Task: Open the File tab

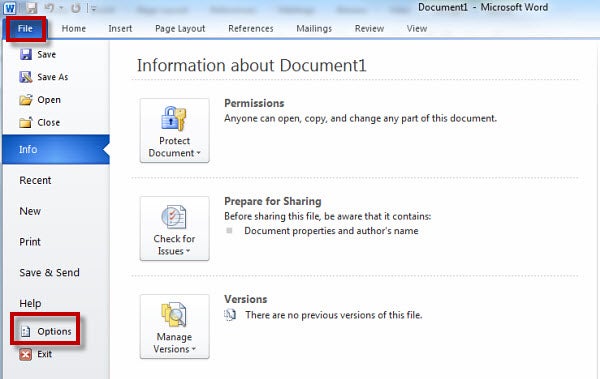Action: coord(26,28)
